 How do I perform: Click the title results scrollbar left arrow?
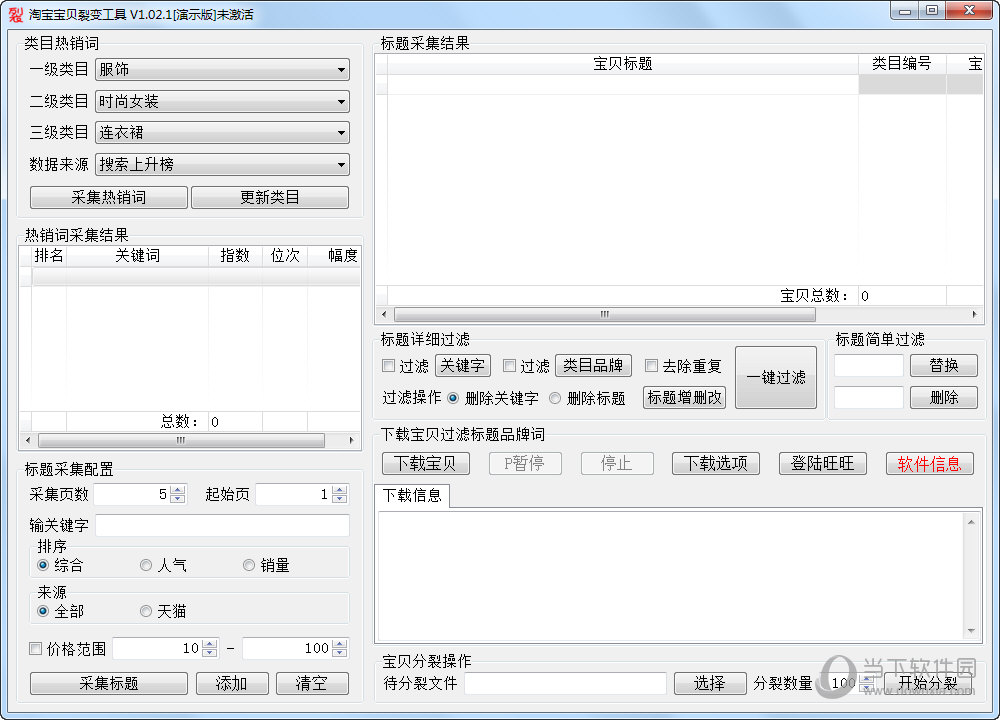(384, 314)
